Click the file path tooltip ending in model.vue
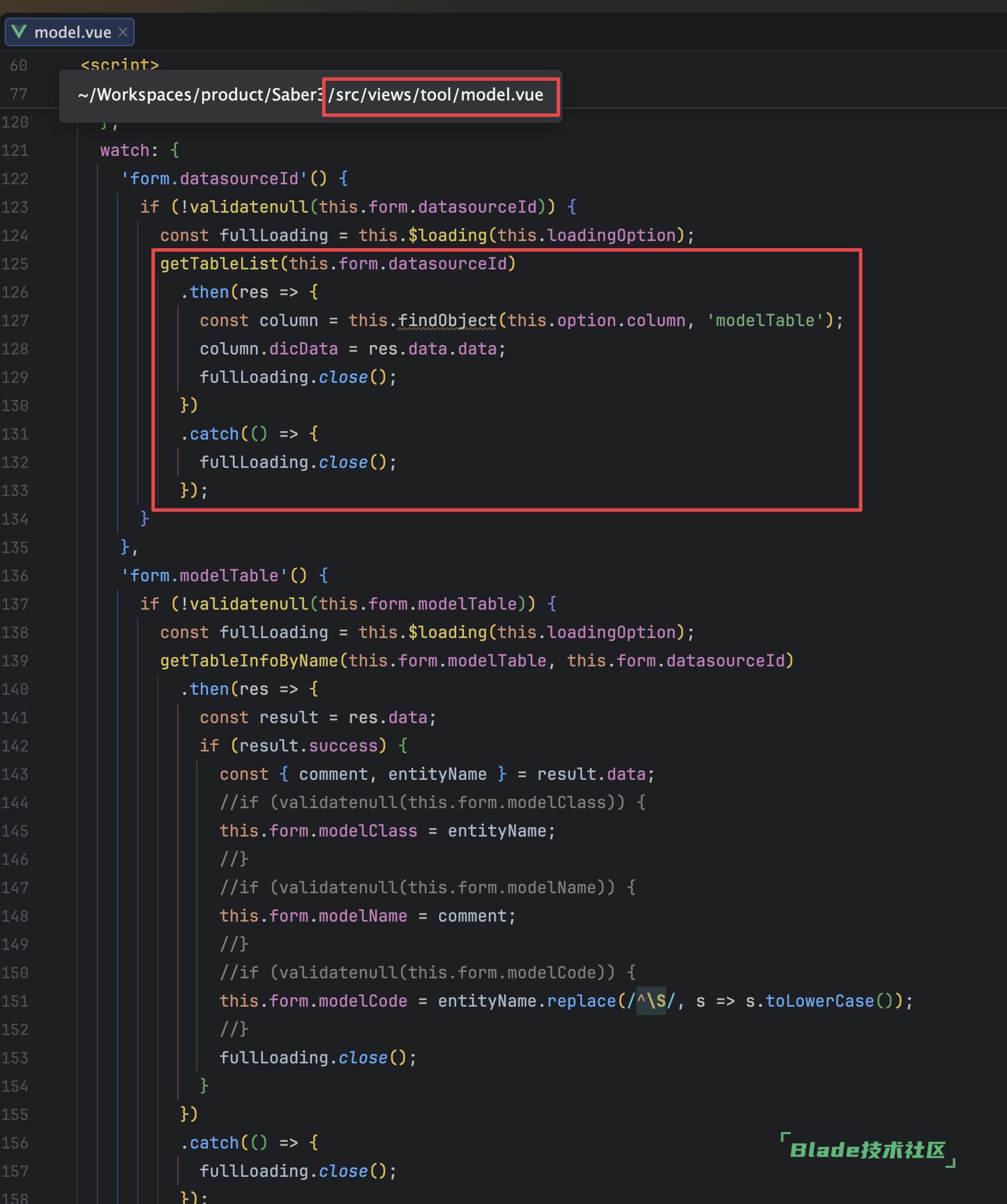Viewport: 1007px width, 1204px height. tap(311, 95)
